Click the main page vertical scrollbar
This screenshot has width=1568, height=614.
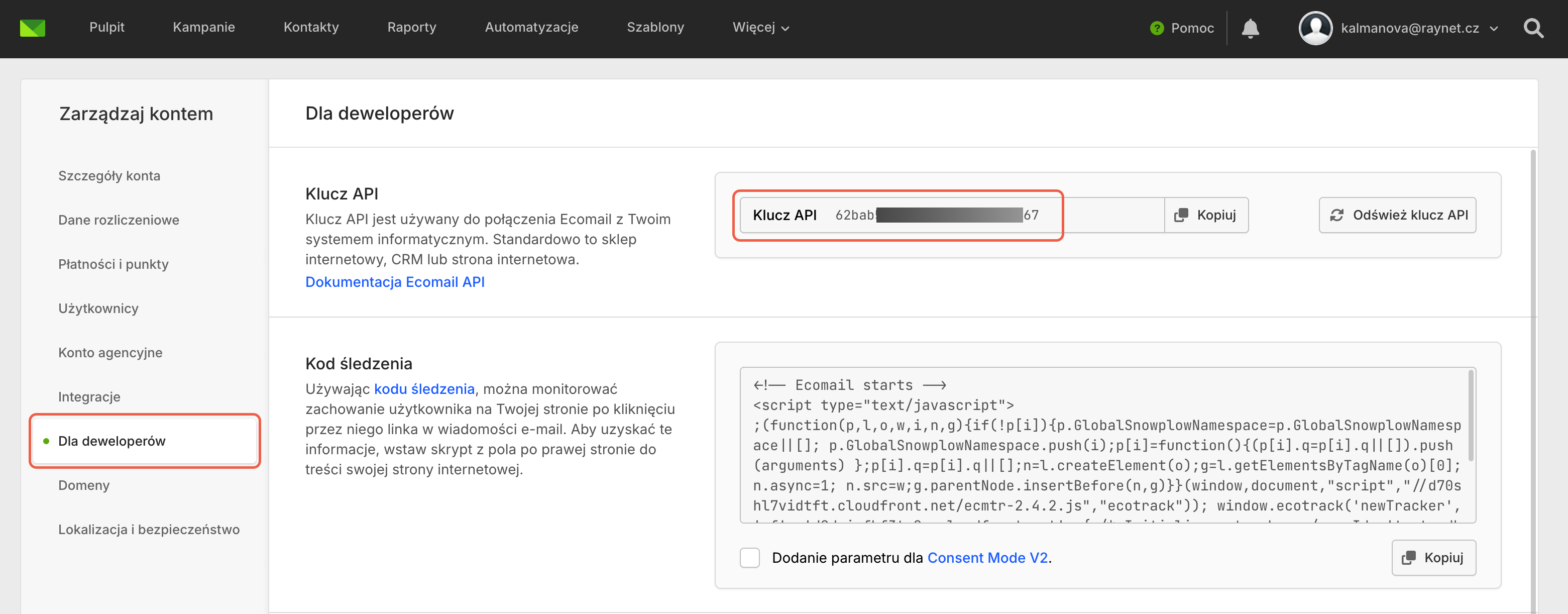point(1533,381)
